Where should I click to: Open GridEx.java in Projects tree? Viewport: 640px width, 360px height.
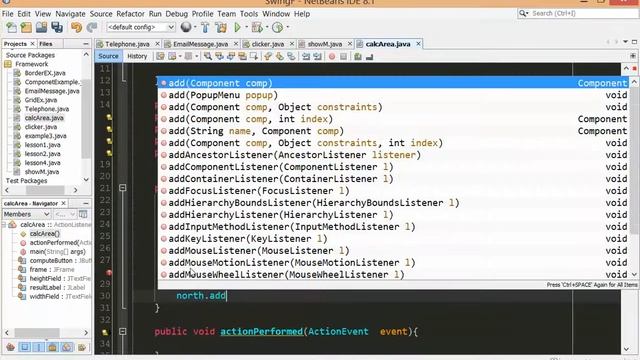tap(40, 100)
